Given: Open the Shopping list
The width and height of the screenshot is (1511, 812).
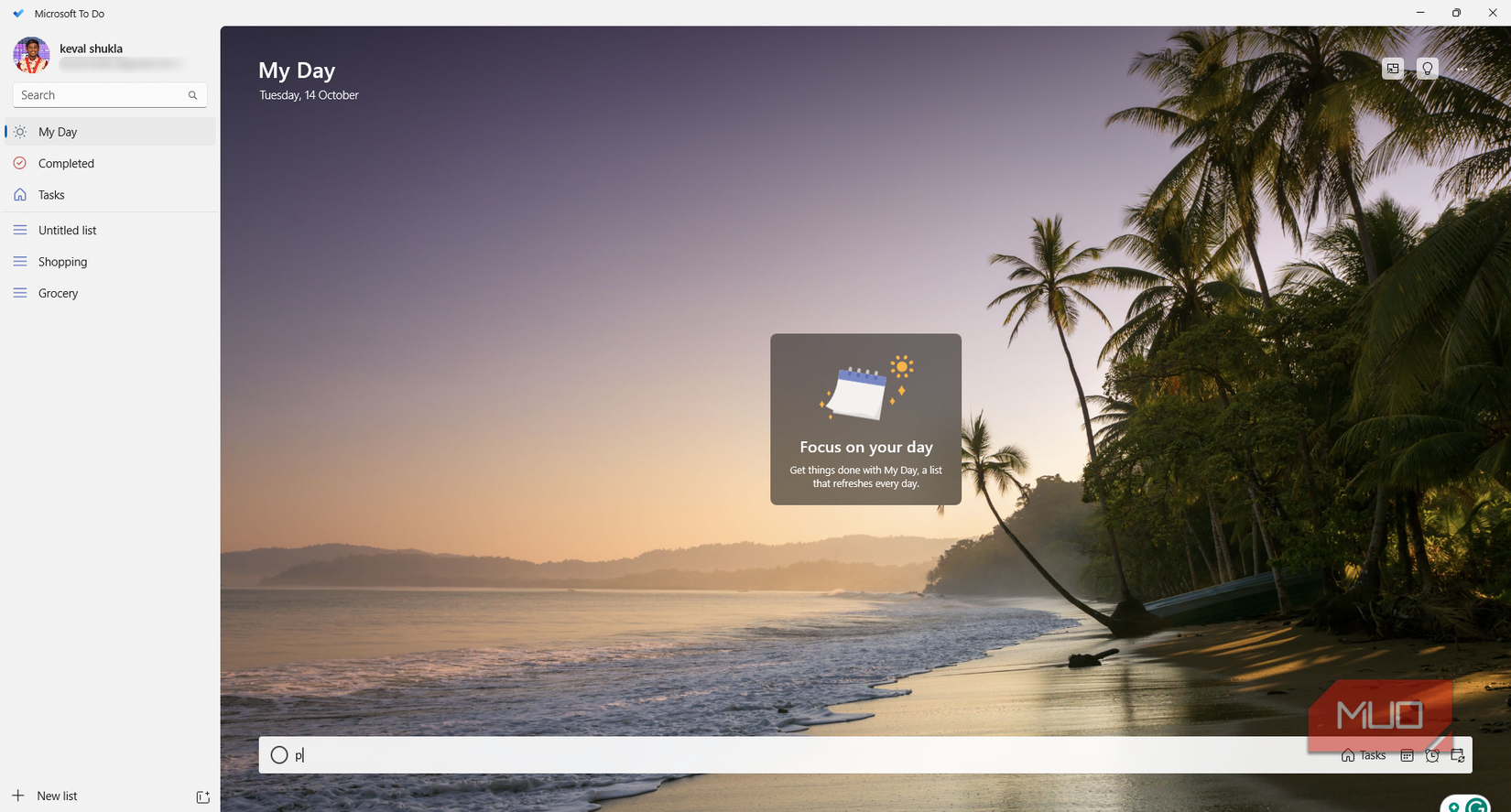Looking at the screenshot, I should tap(110, 262).
